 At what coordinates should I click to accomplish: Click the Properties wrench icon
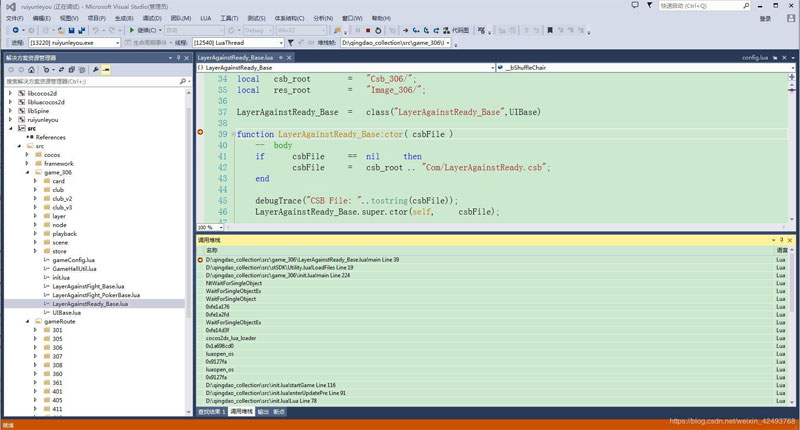click(95, 69)
